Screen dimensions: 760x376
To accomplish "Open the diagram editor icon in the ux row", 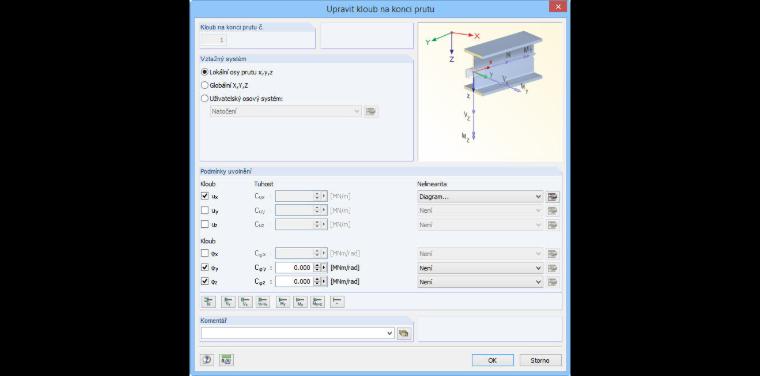I will [553, 197].
